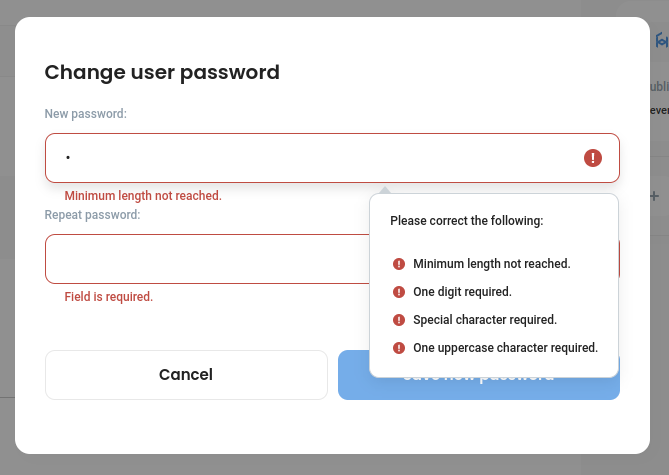The height and width of the screenshot is (475, 669).
Task: Click the Special character required text in tooltip
Action: (485, 320)
